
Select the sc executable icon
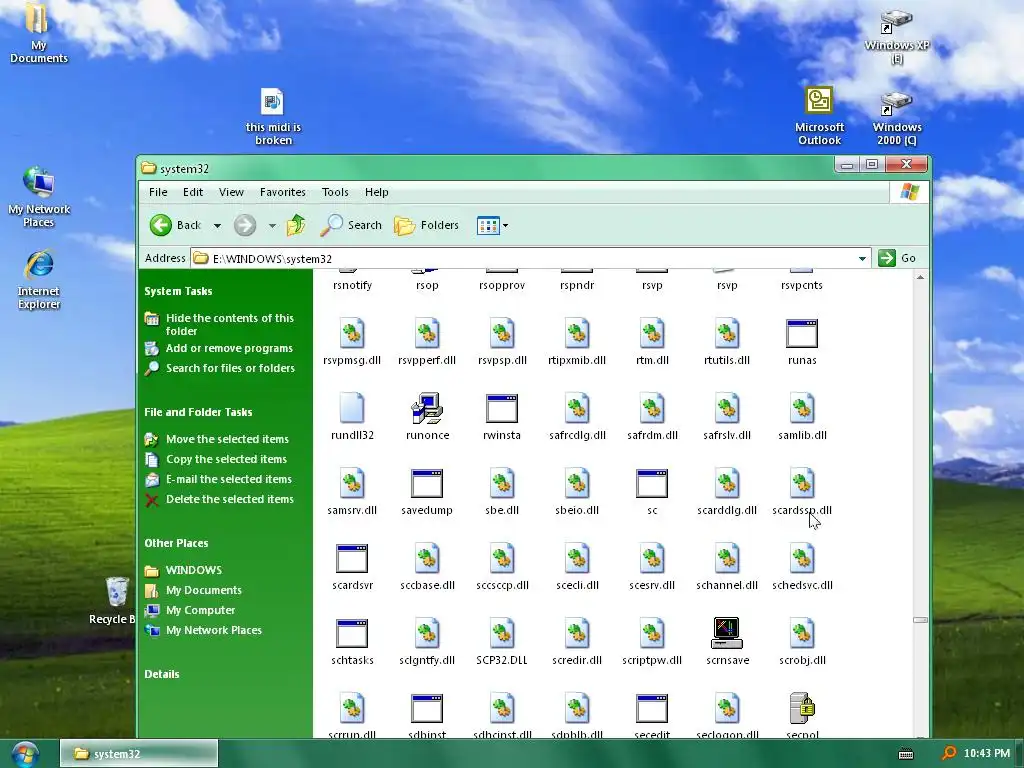[x=652, y=484]
